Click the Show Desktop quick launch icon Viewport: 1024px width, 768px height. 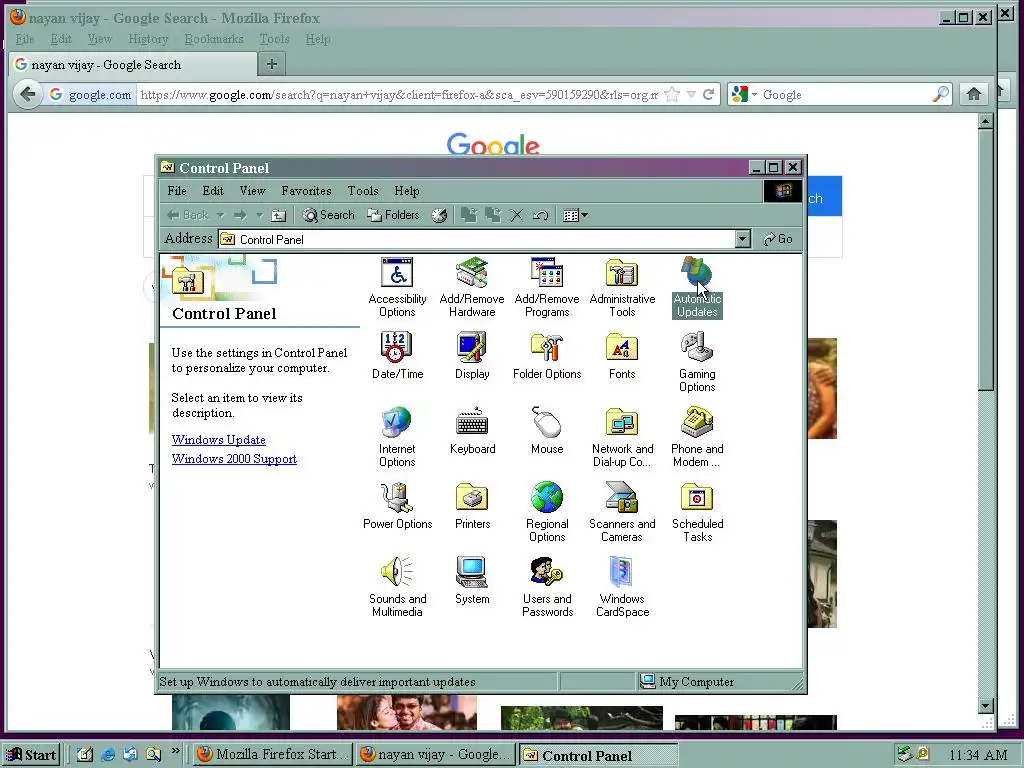(x=84, y=755)
